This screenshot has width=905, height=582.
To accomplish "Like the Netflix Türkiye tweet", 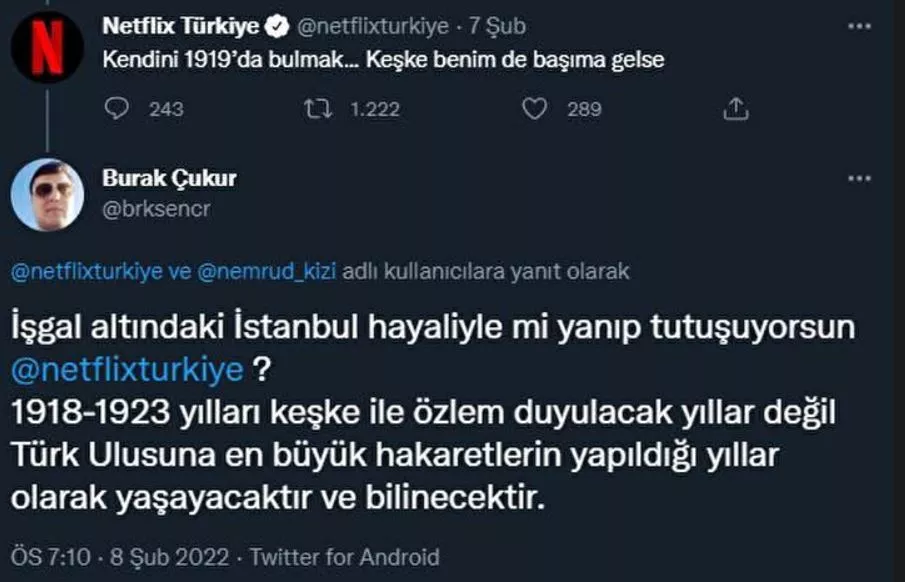I will coord(535,108).
